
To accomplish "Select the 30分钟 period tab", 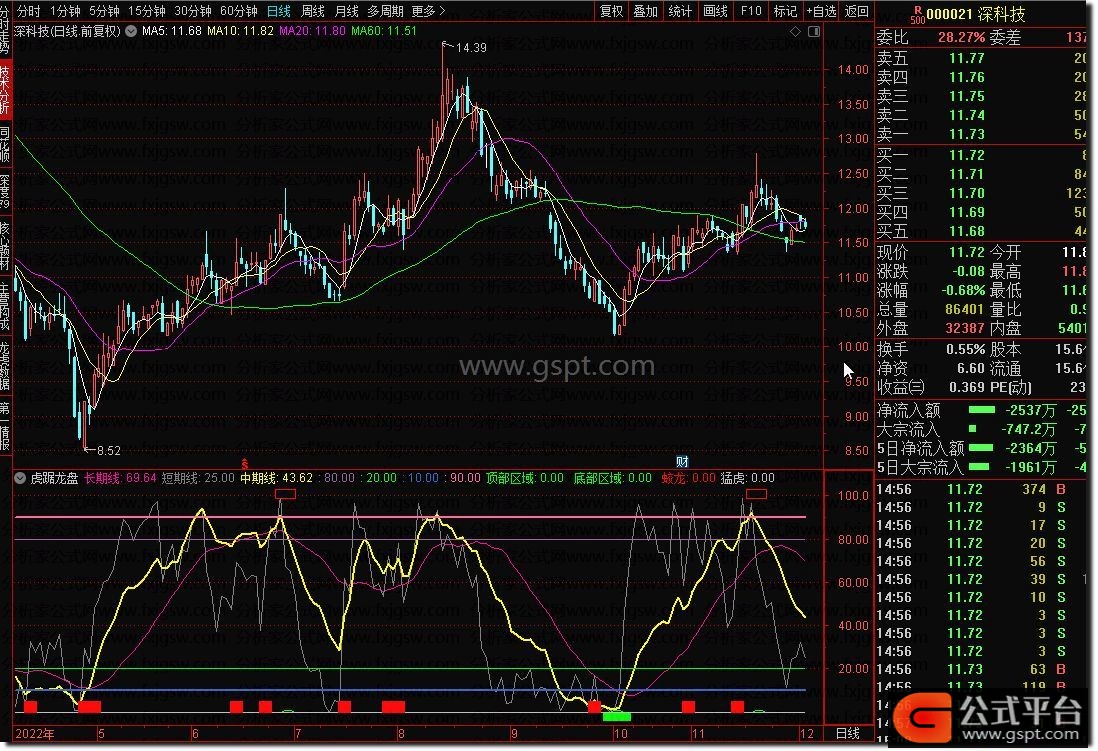I will point(192,11).
